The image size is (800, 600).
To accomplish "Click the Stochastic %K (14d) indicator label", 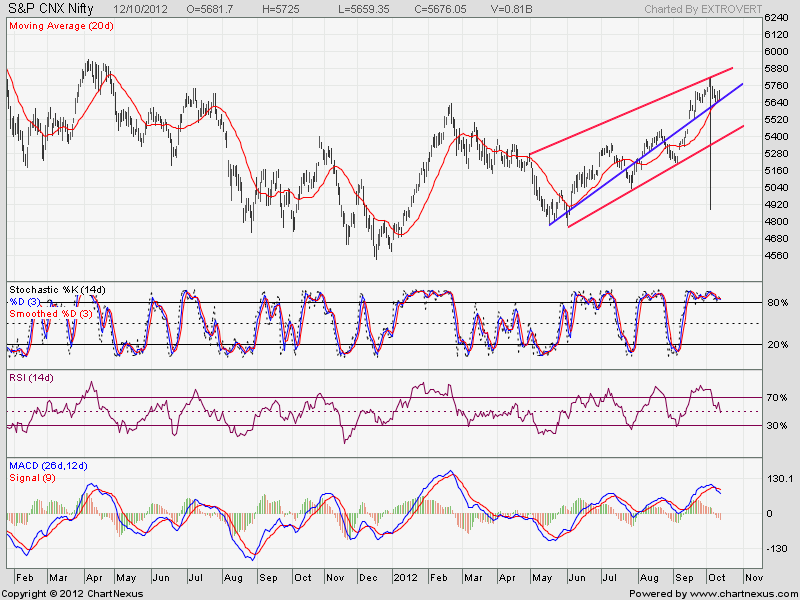I will pyautogui.click(x=56, y=290).
